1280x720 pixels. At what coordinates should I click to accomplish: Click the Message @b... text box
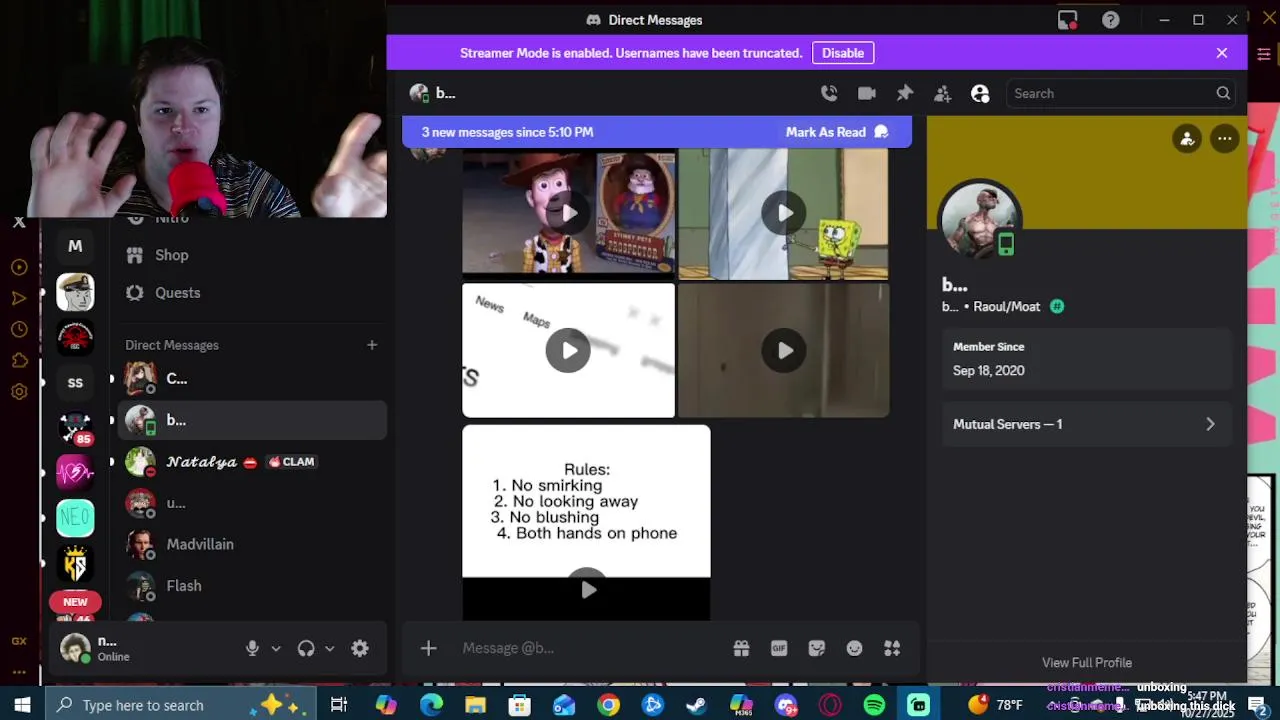(590, 648)
